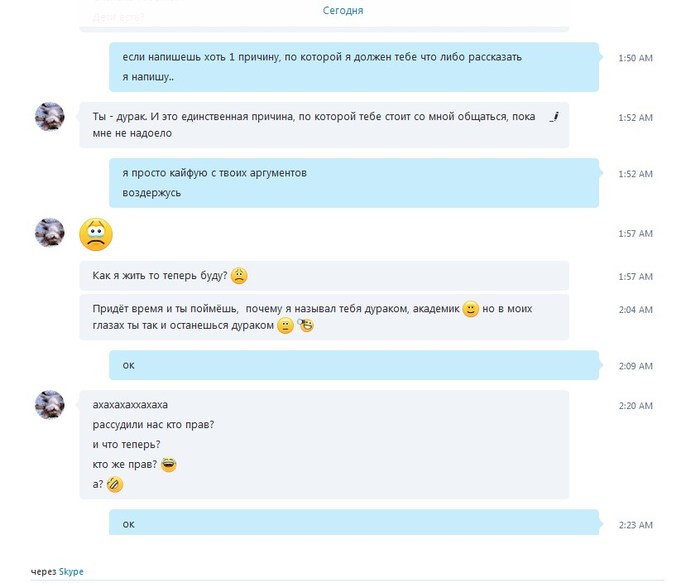The width and height of the screenshot is (700, 583).
Task: Select the 'ок' message sent at 2:09 AM
Action: (354, 365)
